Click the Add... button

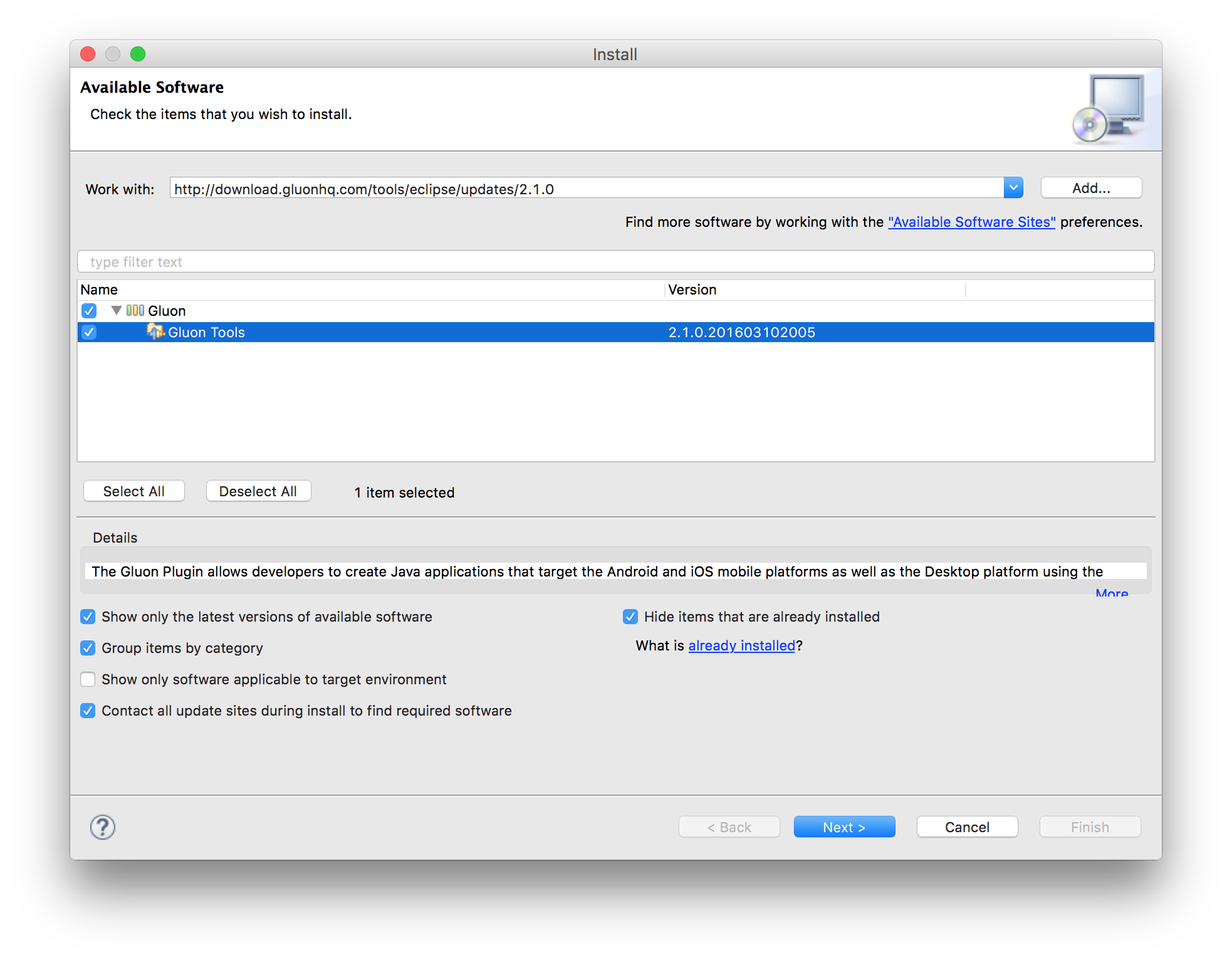1091,188
